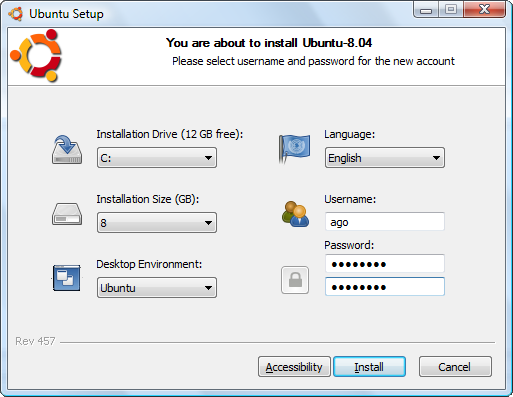This screenshot has height=397, width=513.
Task: Click the small Ubuntu icon in title bar
Action: point(16,14)
